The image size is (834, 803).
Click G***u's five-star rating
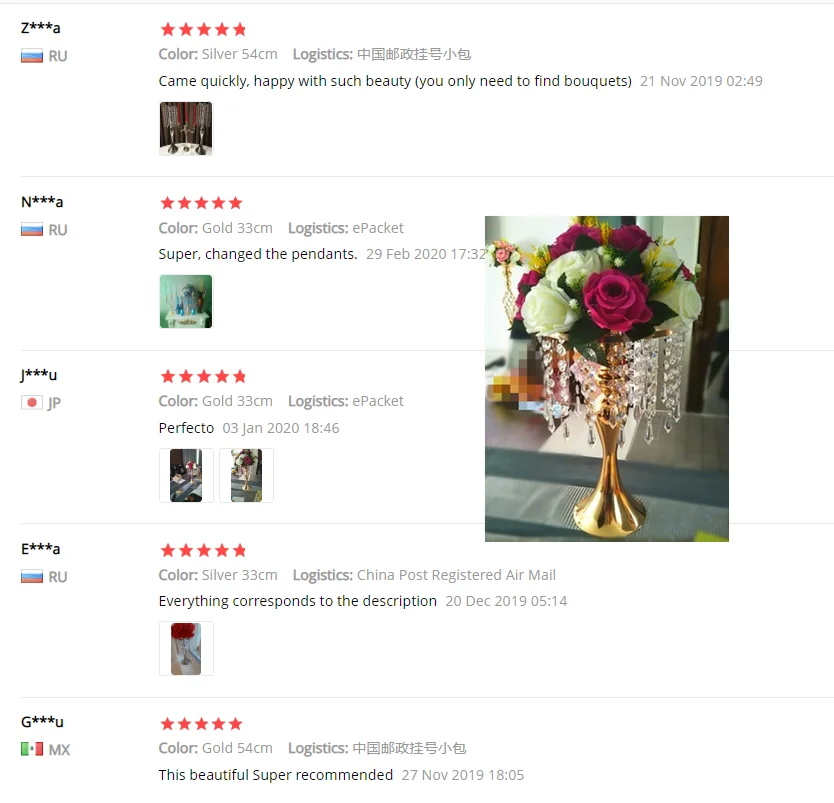click(x=202, y=724)
